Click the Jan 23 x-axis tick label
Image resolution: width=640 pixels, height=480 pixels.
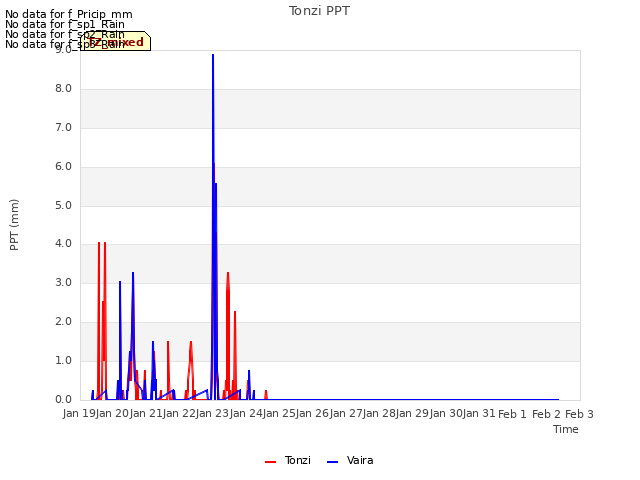[x=212, y=414]
